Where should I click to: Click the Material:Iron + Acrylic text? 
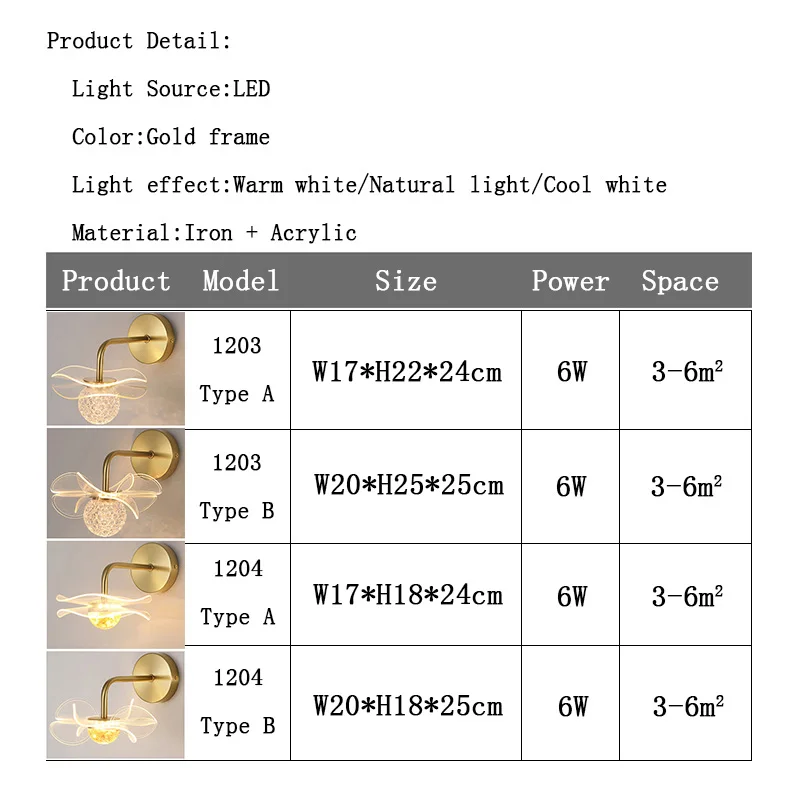[214, 233]
